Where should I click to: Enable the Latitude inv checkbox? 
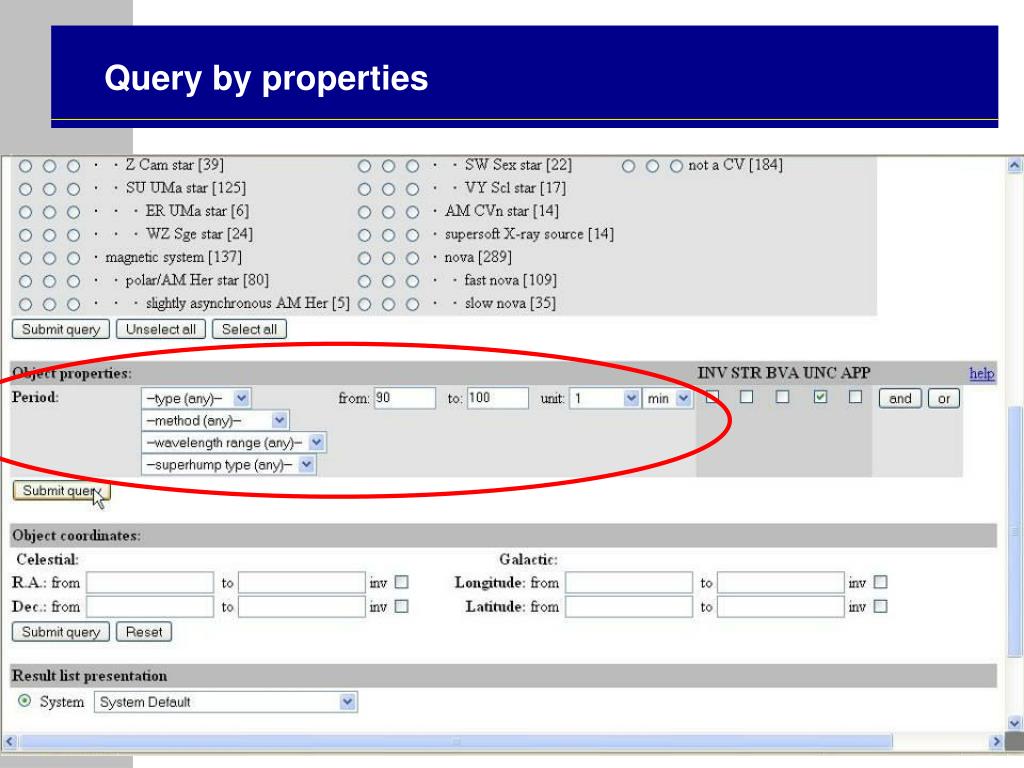[x=880, y=607]
